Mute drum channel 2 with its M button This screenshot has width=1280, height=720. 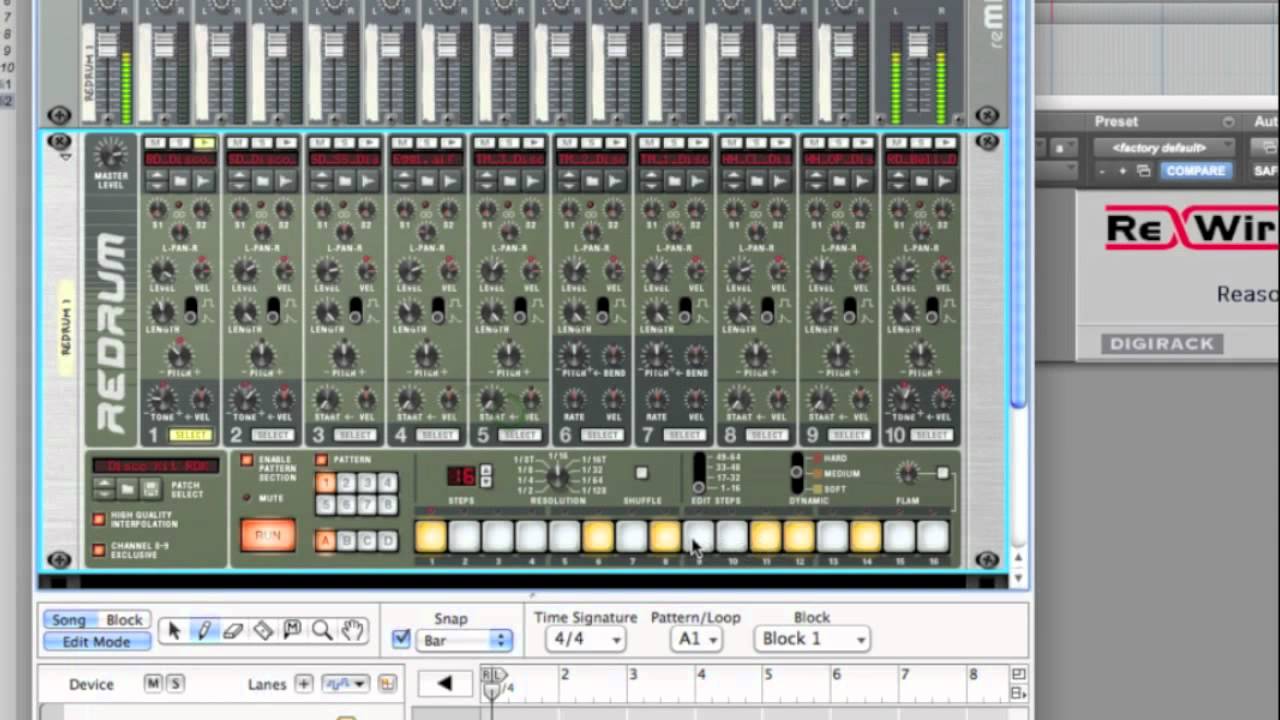pos(238,143)
